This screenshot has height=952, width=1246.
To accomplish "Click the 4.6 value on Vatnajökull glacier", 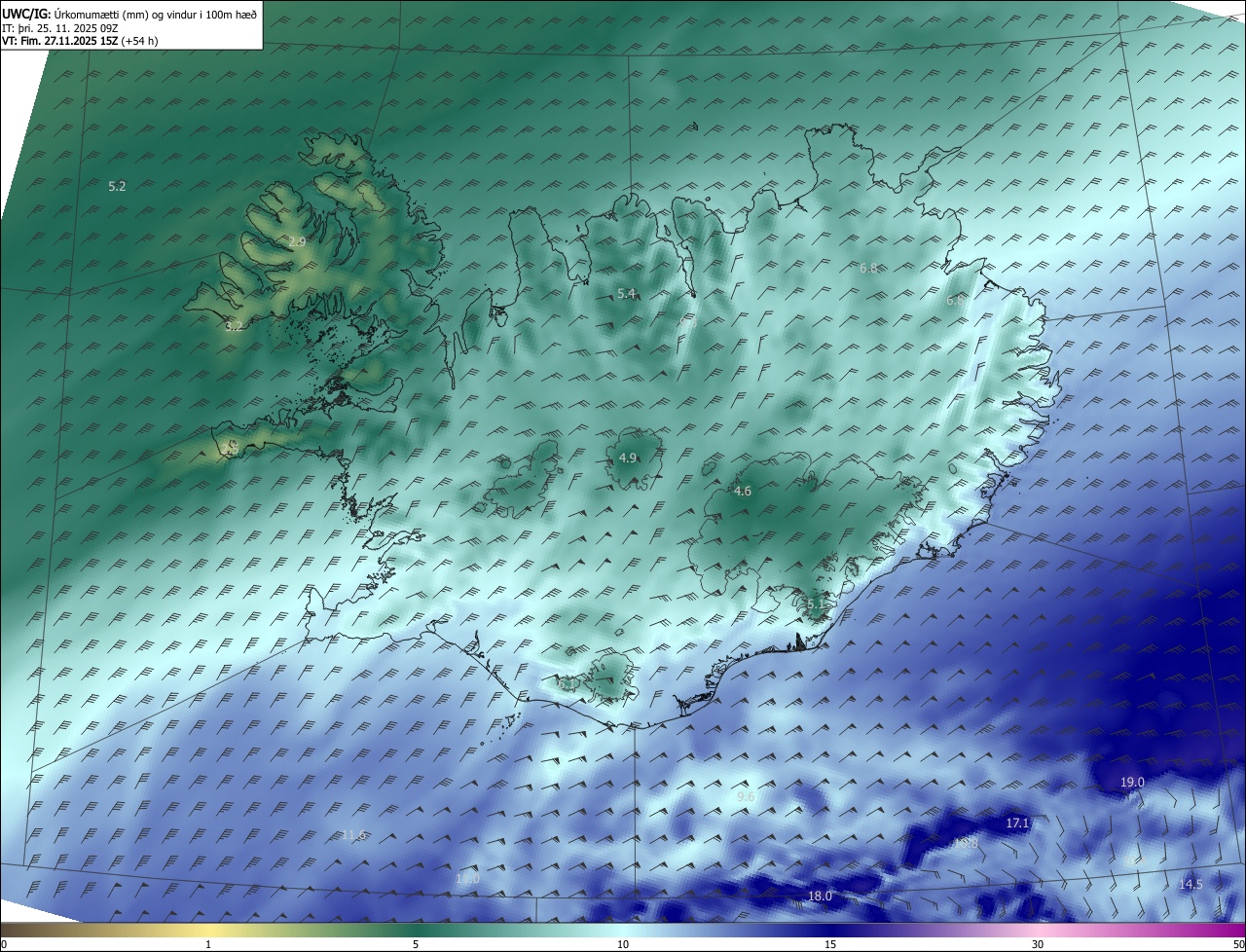I will (x=743, y=492).
